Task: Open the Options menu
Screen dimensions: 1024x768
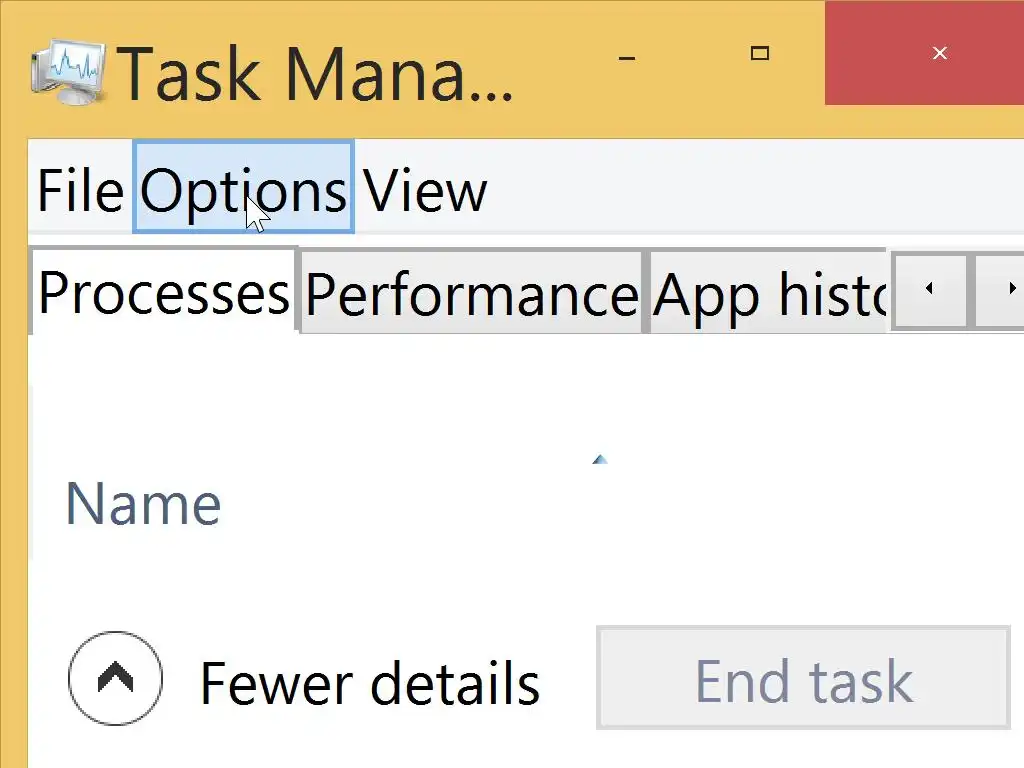Action: click(243, 188)
